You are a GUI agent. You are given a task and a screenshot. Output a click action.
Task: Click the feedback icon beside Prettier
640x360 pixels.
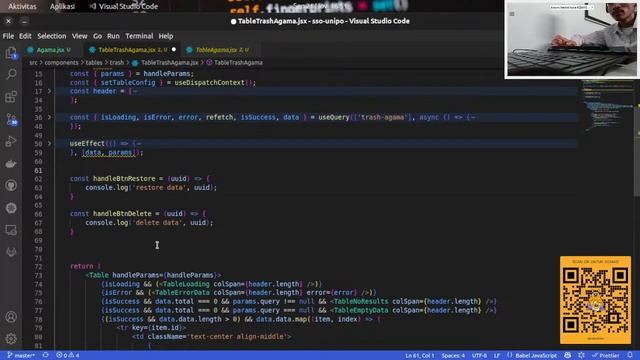(581, 355)
